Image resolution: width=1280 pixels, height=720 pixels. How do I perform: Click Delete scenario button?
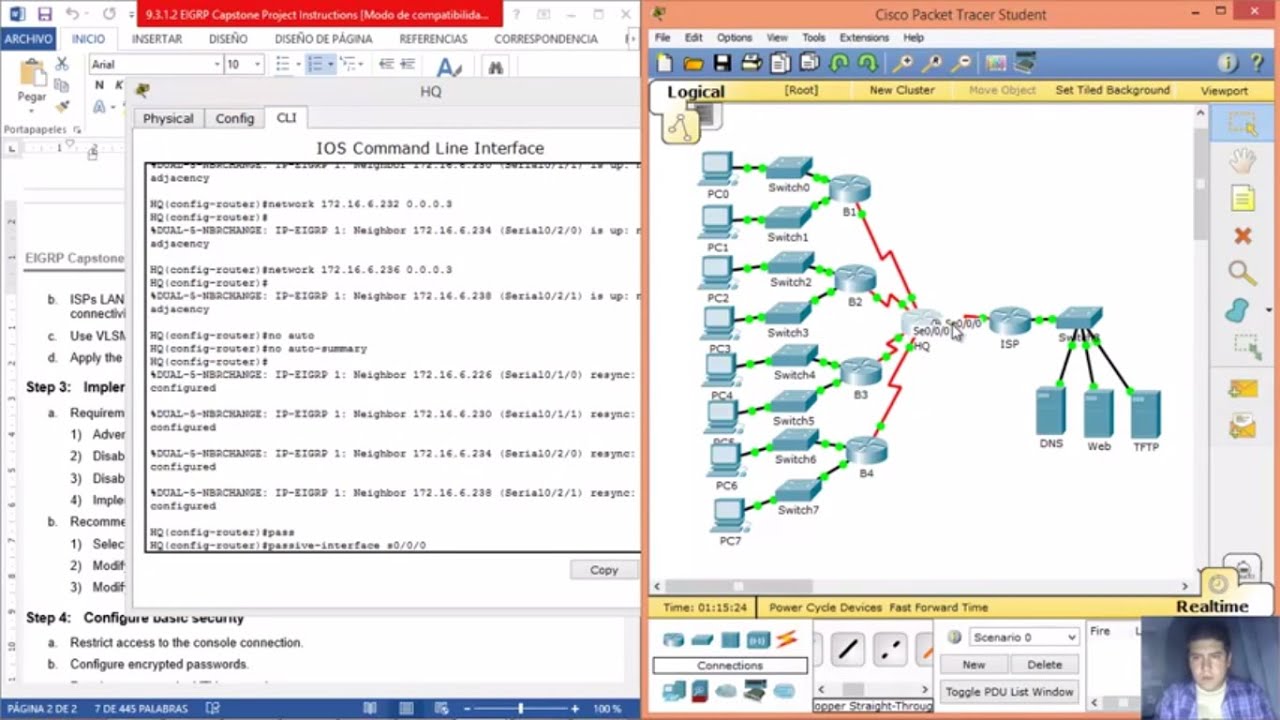(1044, 664)
